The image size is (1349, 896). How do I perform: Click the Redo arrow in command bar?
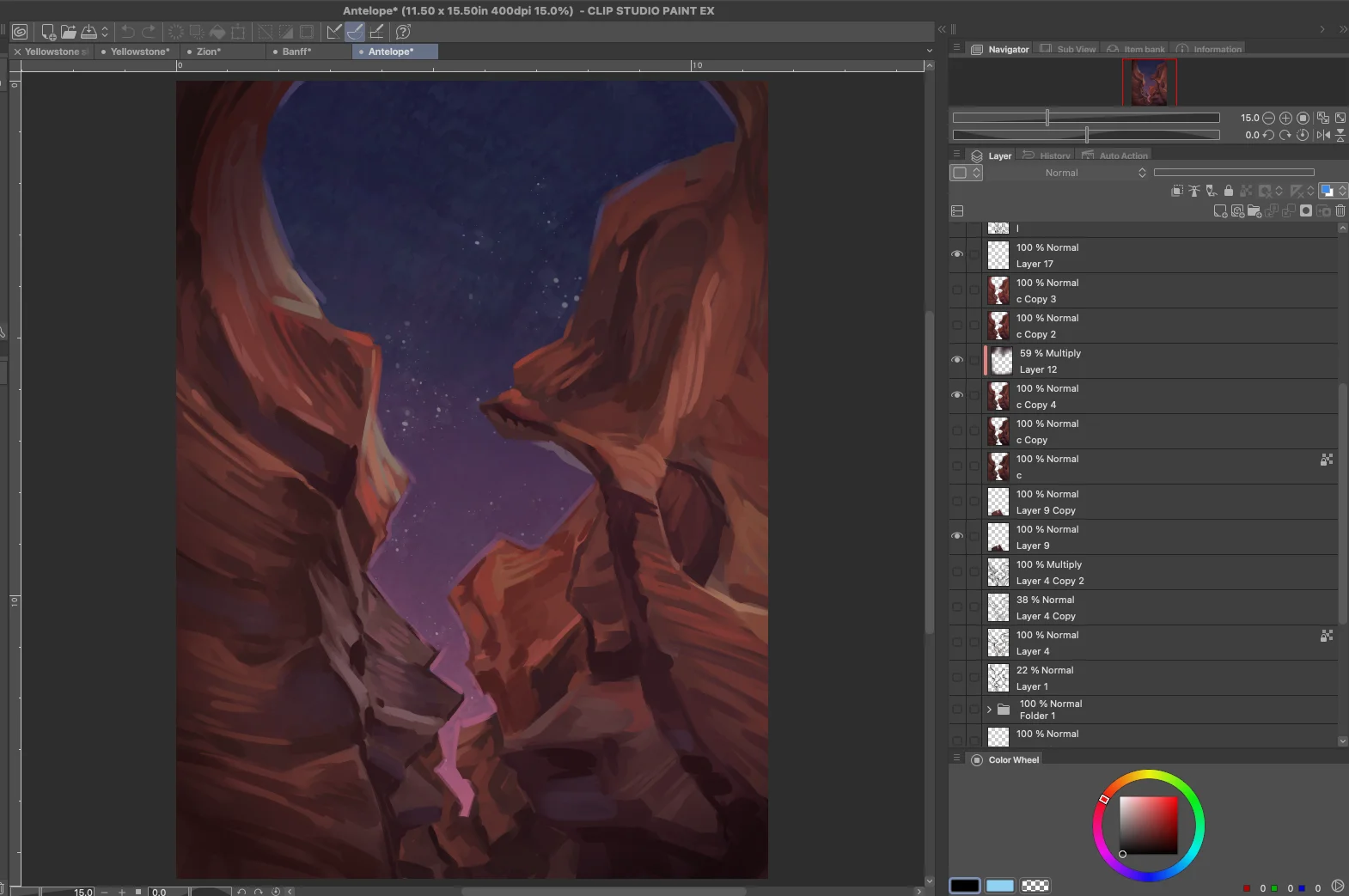tap(149, 32)
